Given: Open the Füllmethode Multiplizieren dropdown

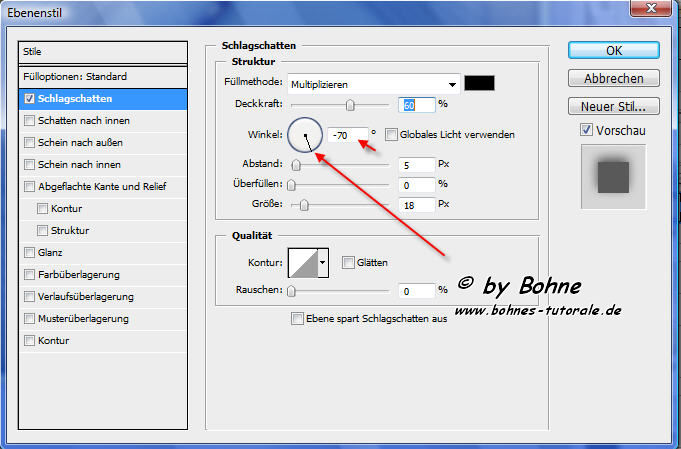Looking at the screenshot, I should (373, 84).
